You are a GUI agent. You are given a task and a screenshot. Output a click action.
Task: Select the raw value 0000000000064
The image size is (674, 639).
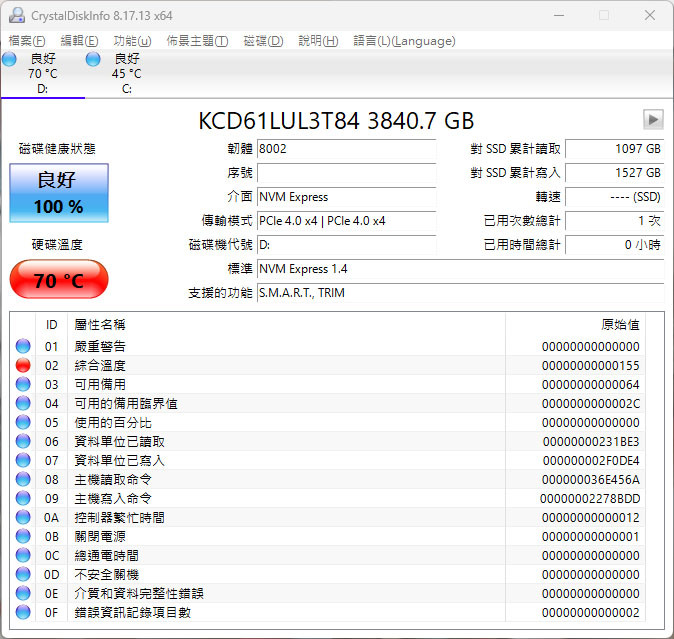click(591, 385)
